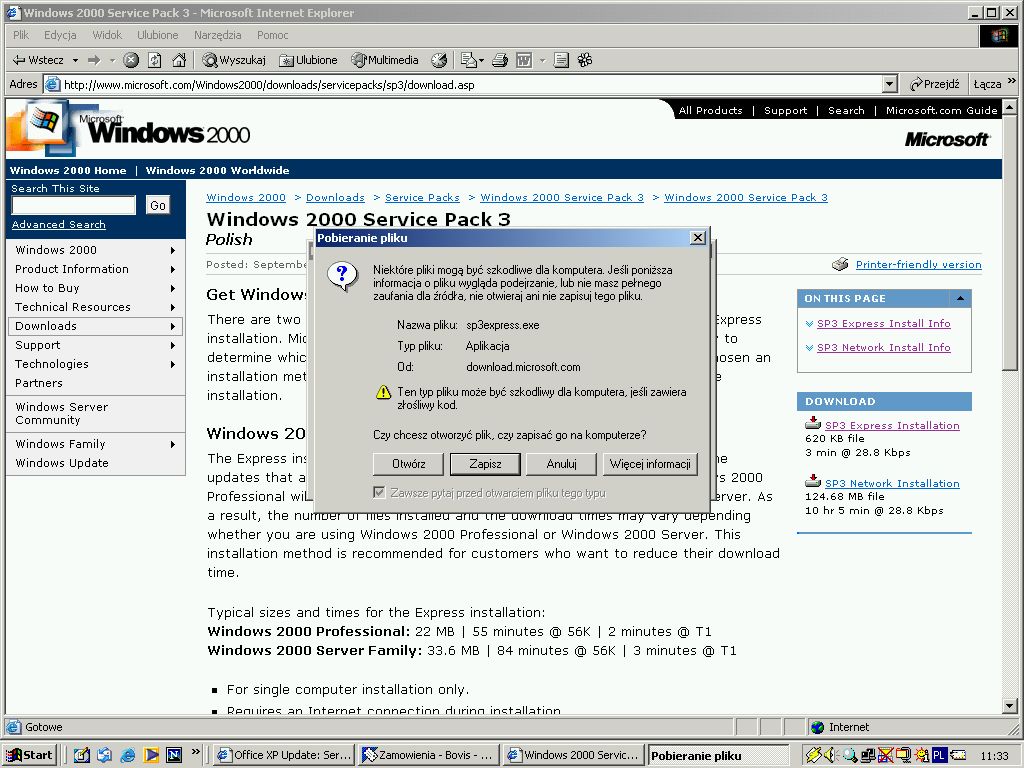Click the Service Packs breadcrumb link
This screenshot has width=1024, height=768.
422,197
